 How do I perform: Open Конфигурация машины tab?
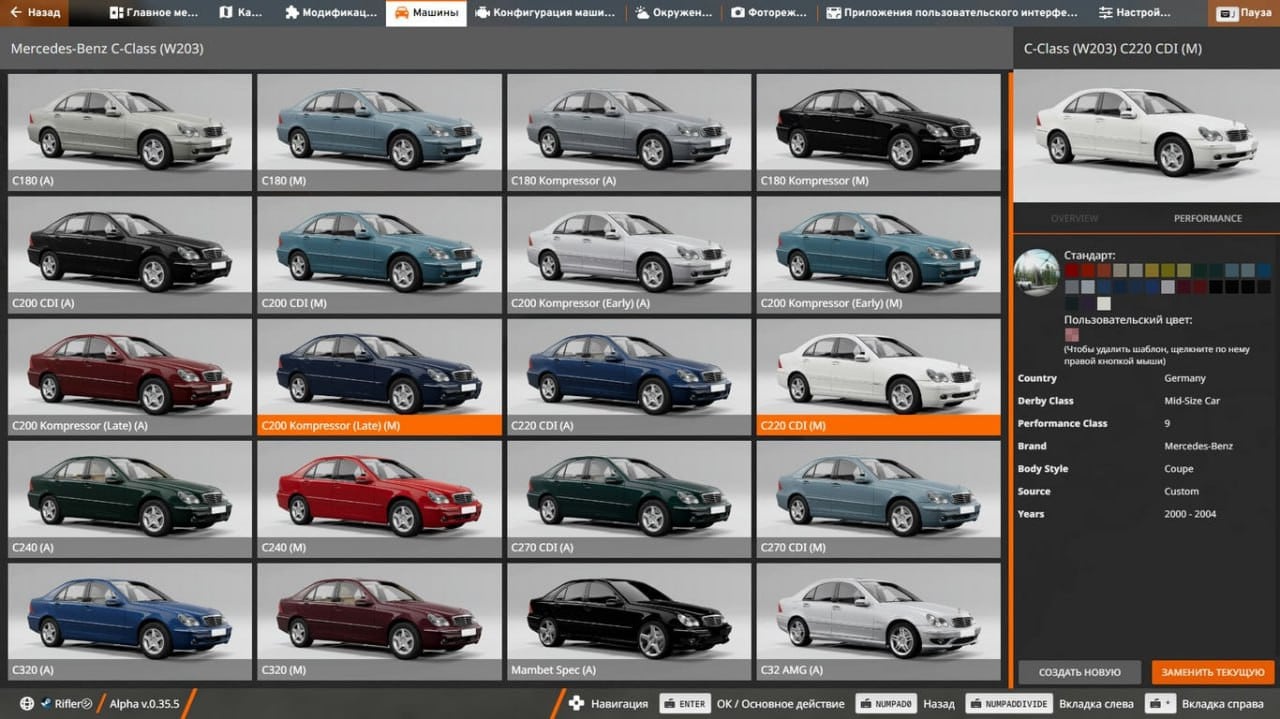[x=547, y=13]
